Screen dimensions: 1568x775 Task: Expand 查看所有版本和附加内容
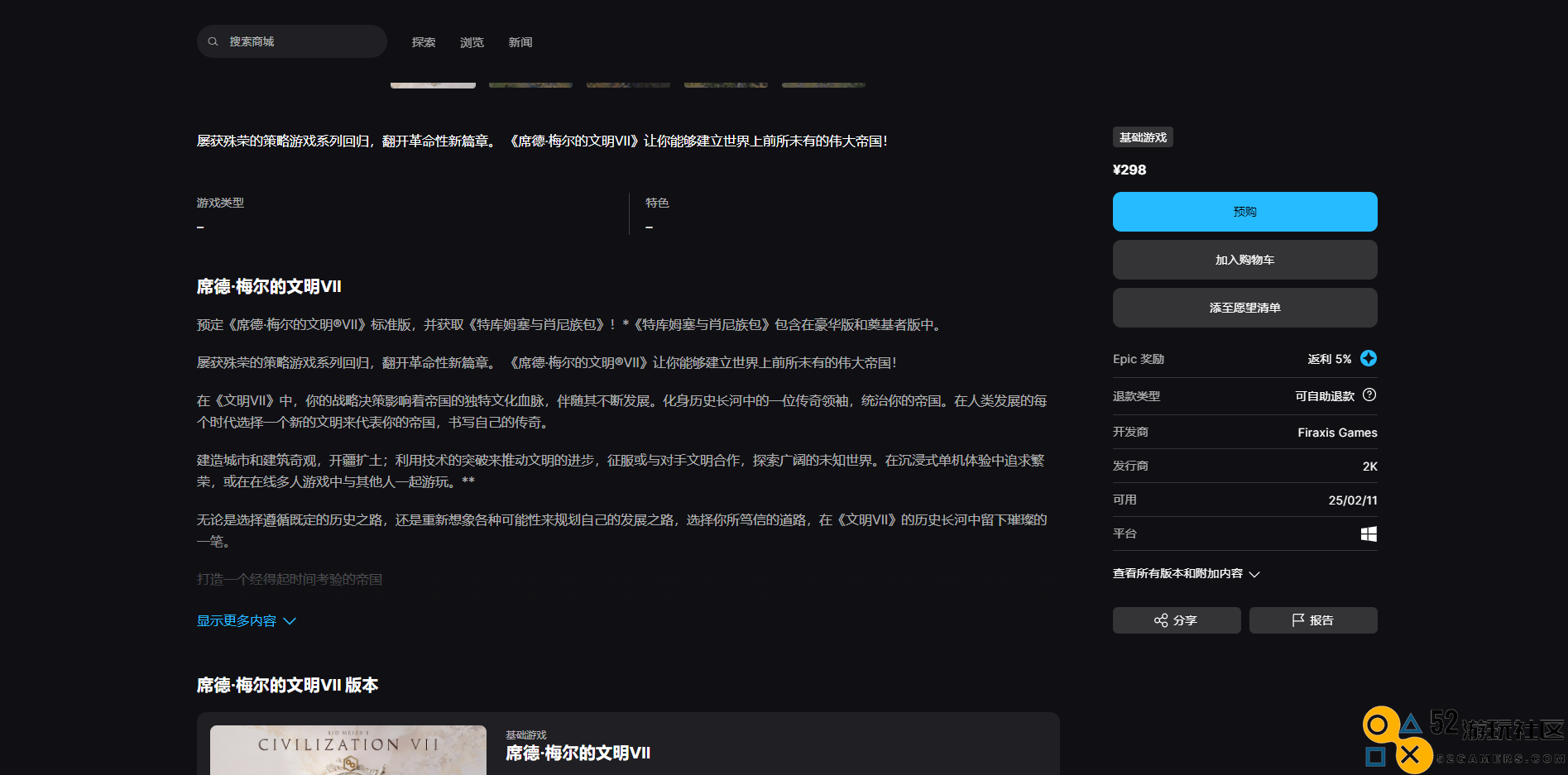coord(1186,574)
